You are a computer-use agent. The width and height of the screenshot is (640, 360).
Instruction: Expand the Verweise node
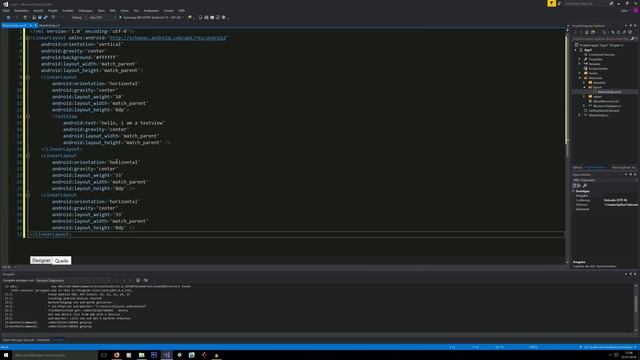click(580, 64)
